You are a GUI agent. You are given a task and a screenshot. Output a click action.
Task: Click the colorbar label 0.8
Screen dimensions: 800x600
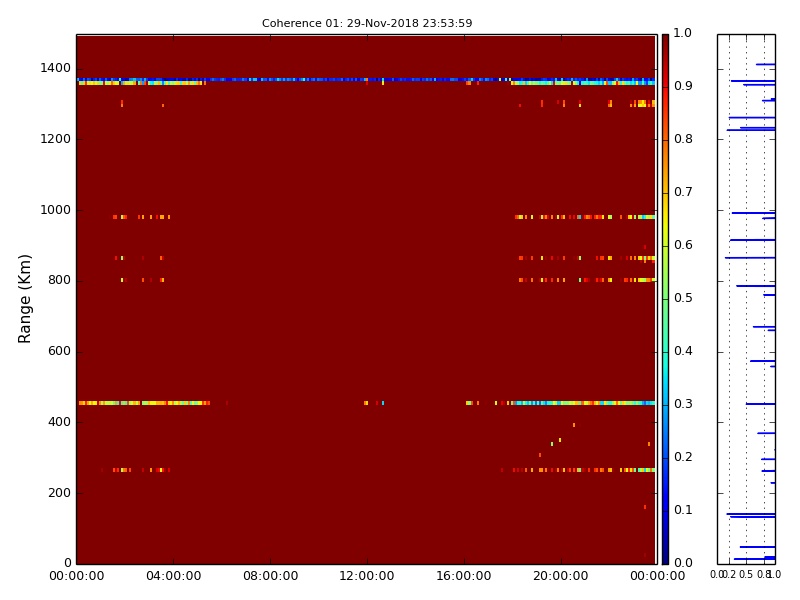pyautogui.click(x=683, y=139)
